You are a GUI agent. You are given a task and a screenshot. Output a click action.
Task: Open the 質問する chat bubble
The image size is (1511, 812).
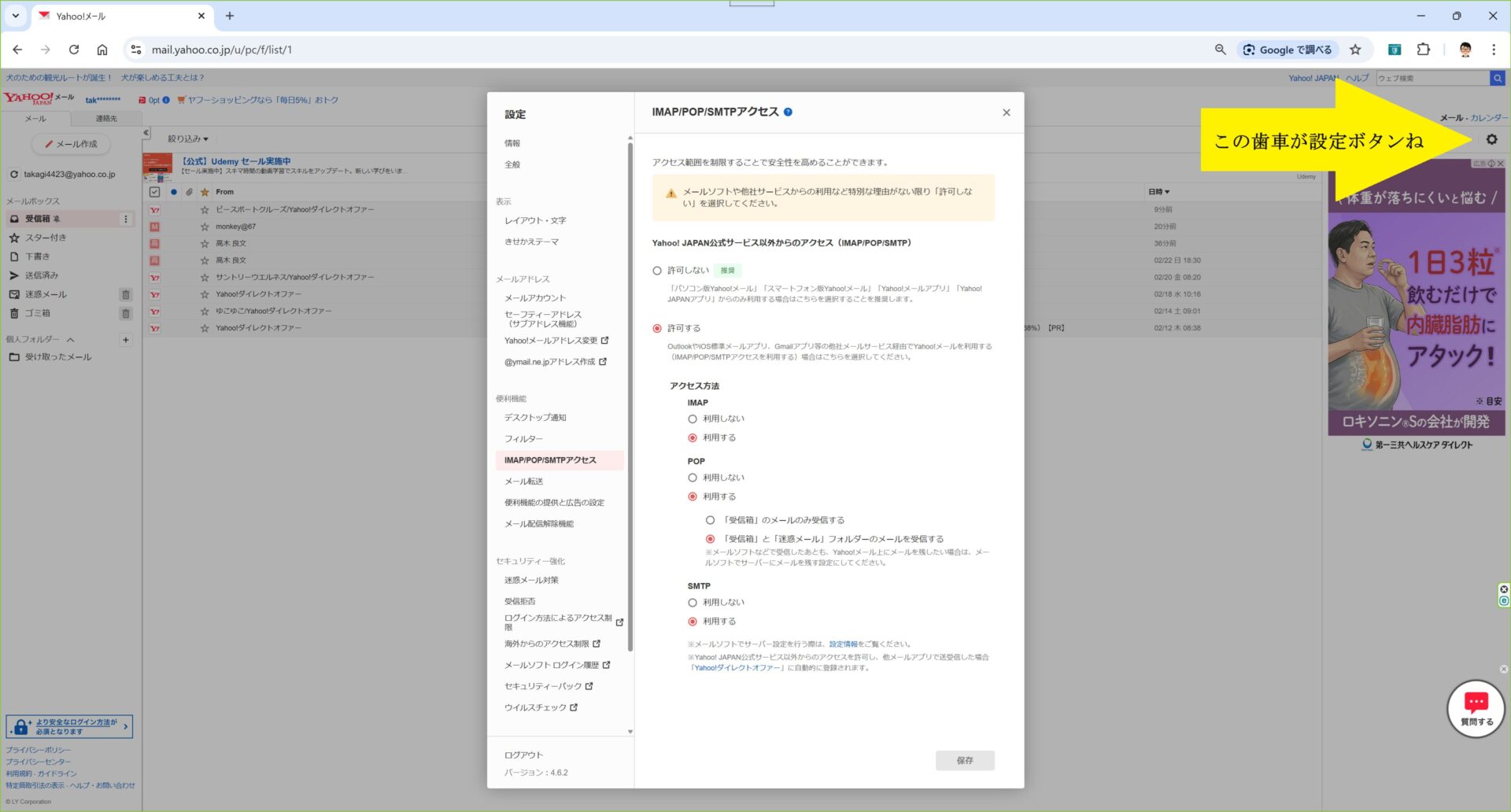(x=1476, y=708)
